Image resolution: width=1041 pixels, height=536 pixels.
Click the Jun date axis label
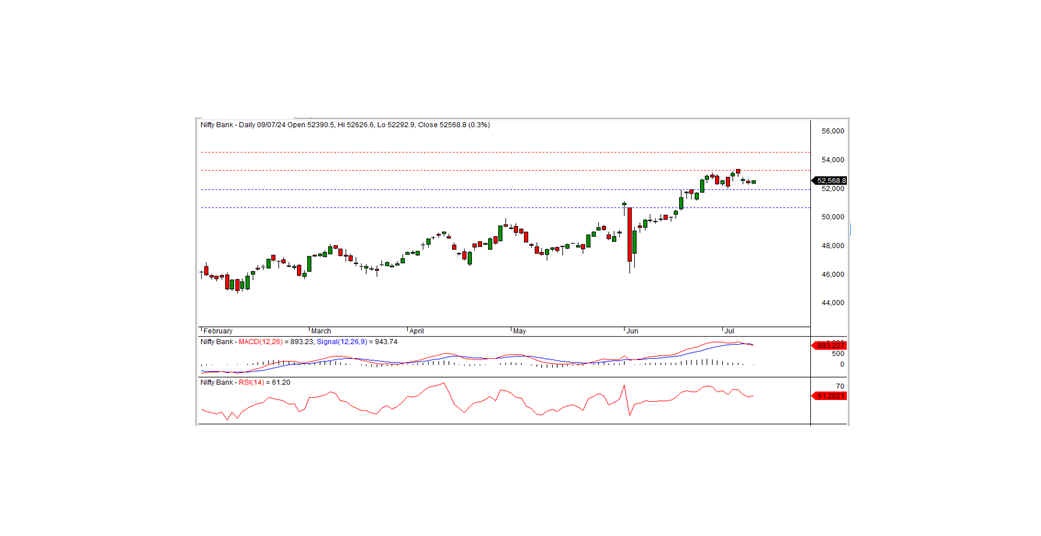[632, 331]
